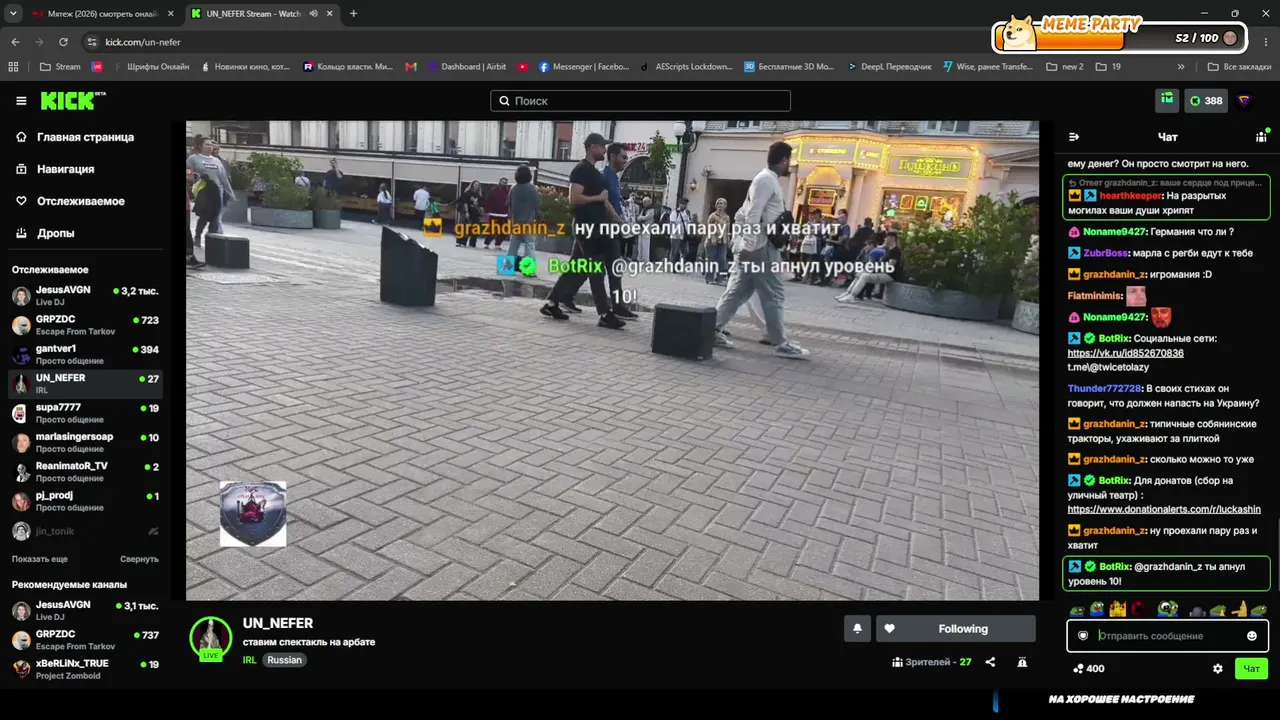Click the UN_NEFER streamer avatar below video
The width and height of the screenshot is (1280, 720).
[x=211, y=638]
